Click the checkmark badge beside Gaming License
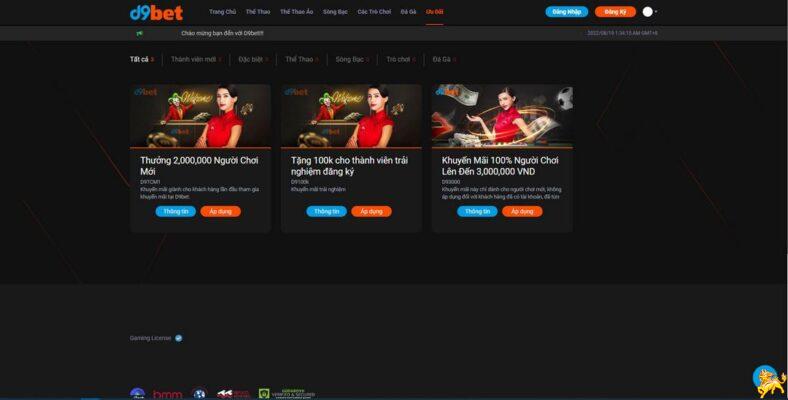Screen dimensions: 788x400 [178, 338]
